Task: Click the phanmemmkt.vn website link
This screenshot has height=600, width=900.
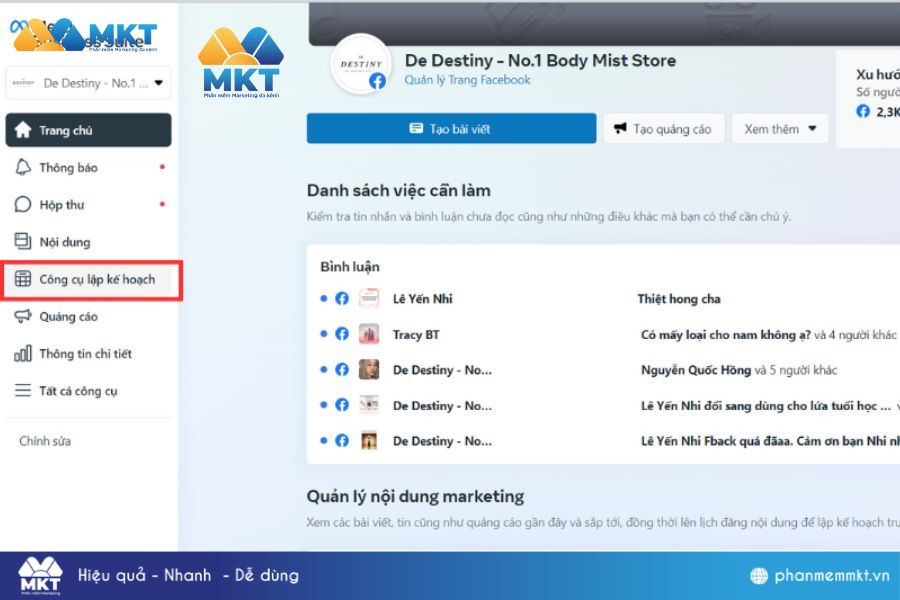Action: (832, 575)
